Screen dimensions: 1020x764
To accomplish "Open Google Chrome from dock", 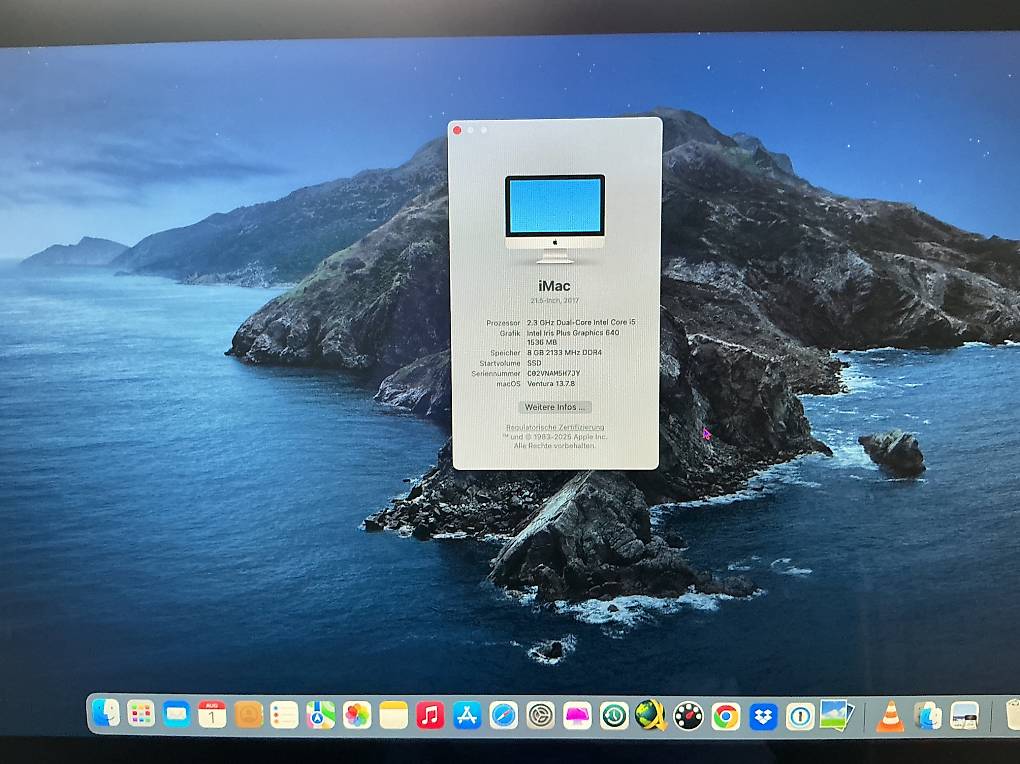I will click(x=725, y=717).
